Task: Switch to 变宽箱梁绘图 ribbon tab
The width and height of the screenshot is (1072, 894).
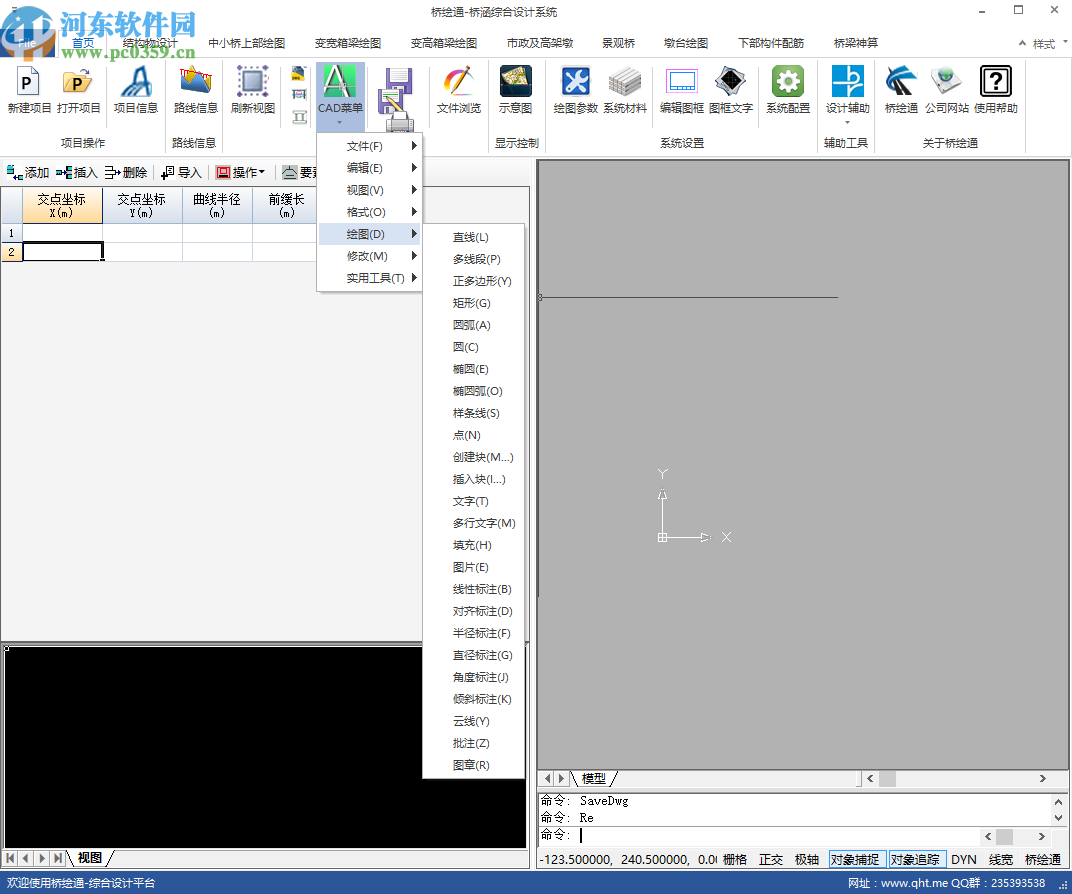Action: 347,43
